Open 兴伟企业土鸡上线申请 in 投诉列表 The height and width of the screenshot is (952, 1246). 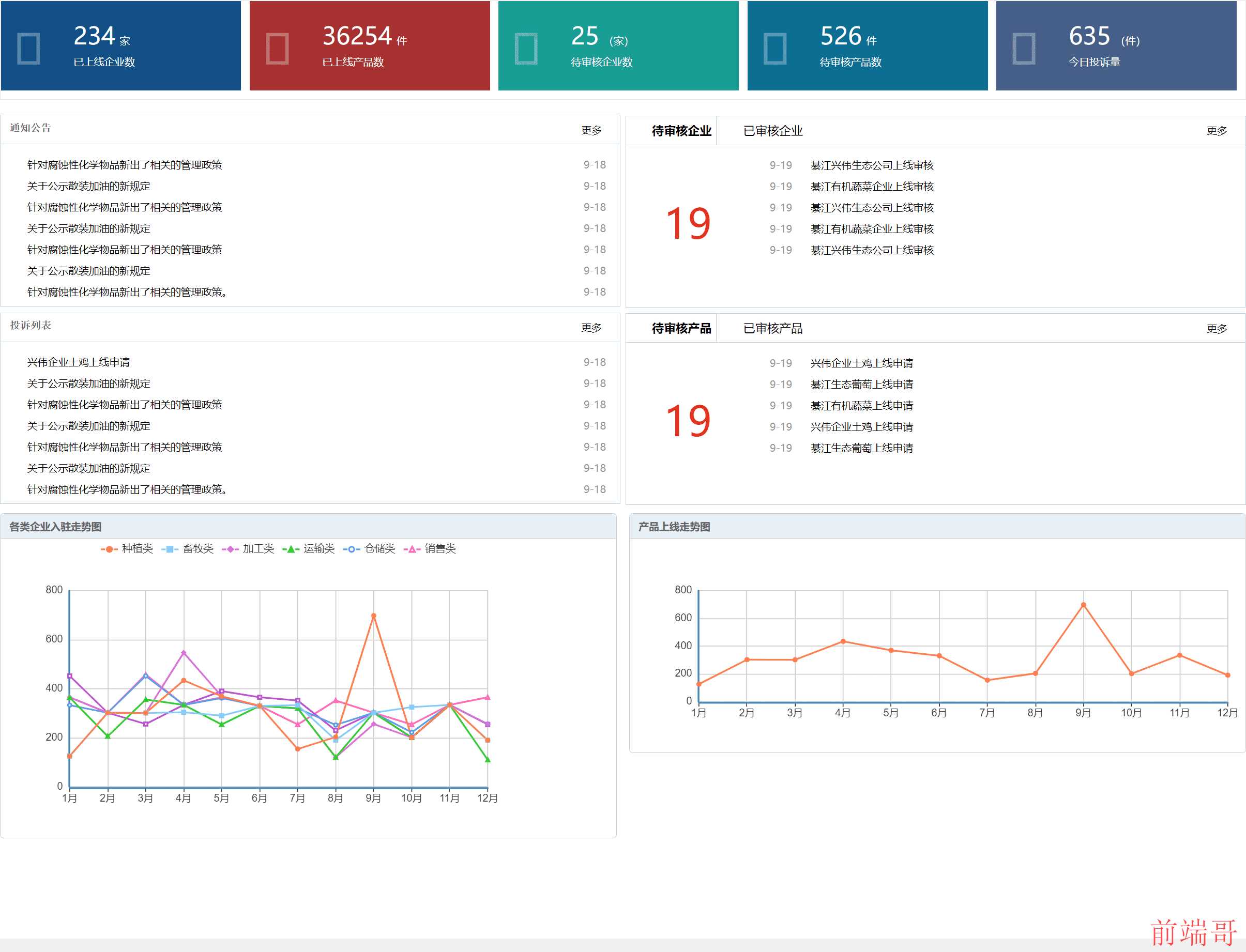[79, 363]
